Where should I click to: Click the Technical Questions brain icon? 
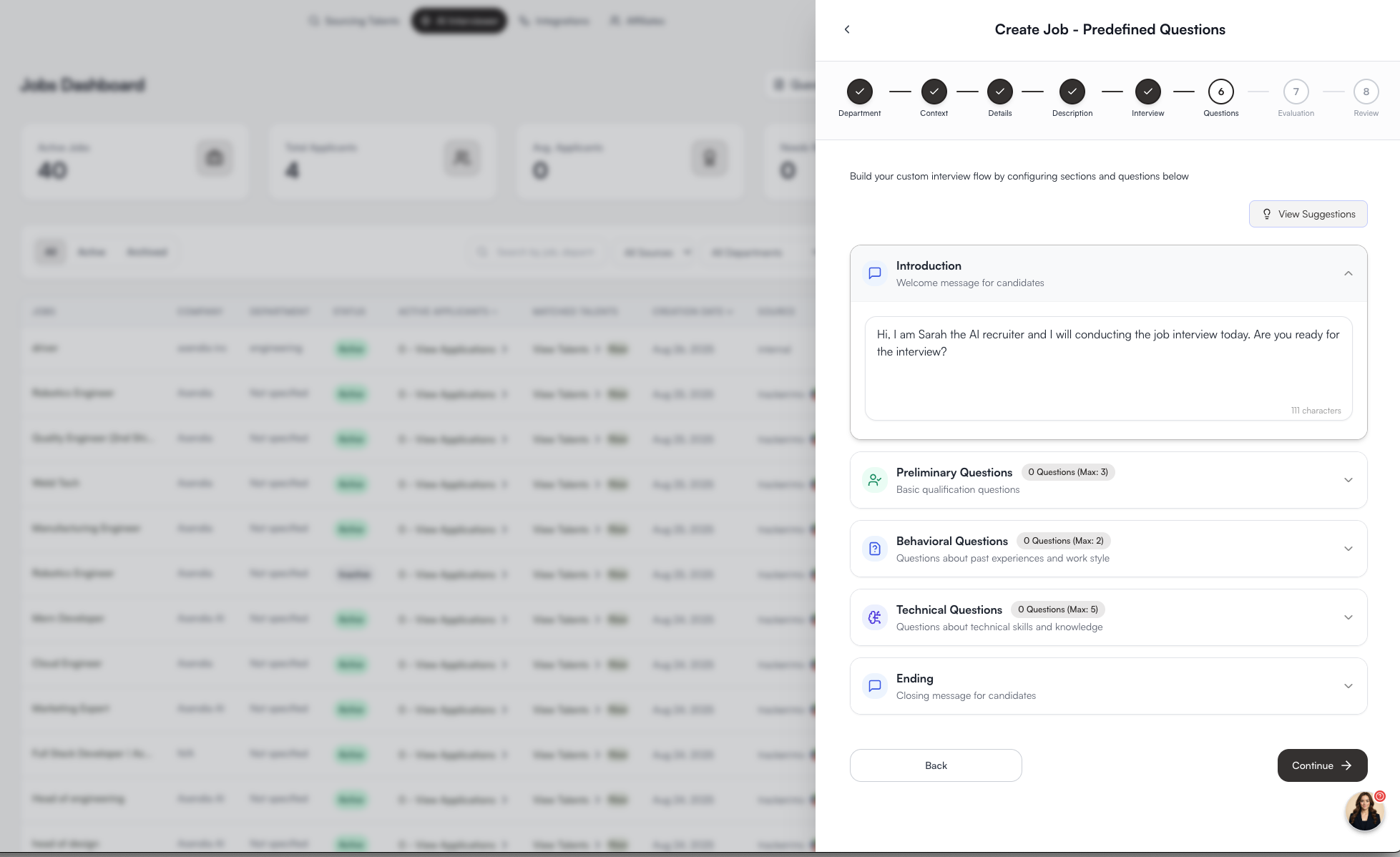coord(874,617)
